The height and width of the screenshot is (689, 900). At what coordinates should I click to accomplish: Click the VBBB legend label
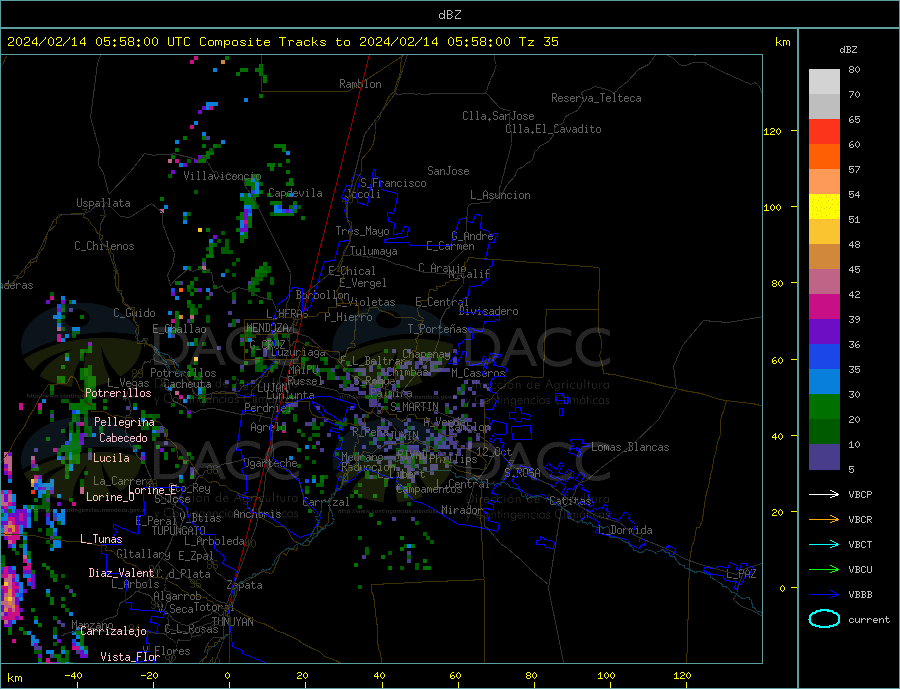(x=860, y=595)
